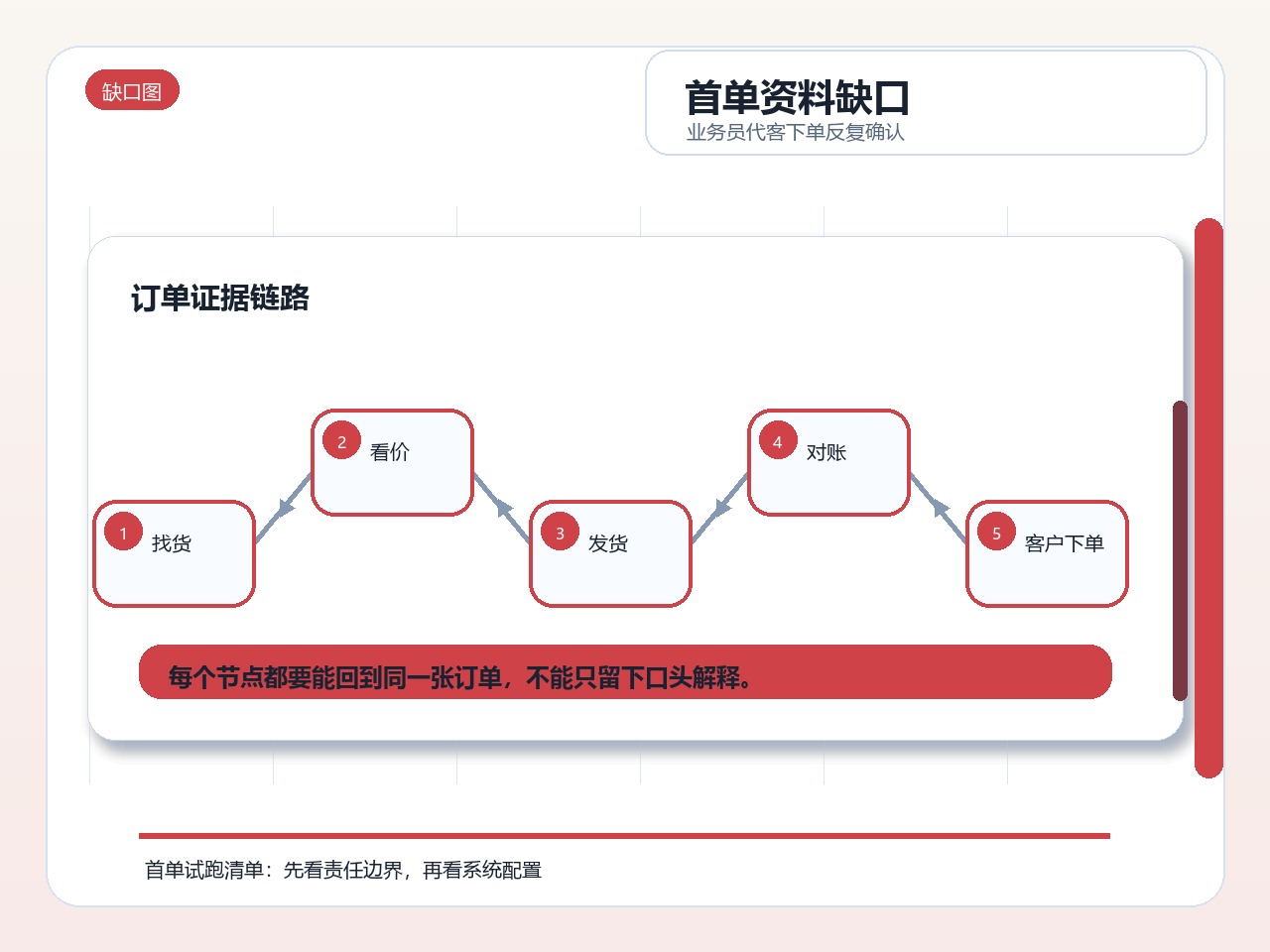
Task: Click the red banner 每个节点都要能回到同一张订单
Action: pyautogui.click(x=625, y=672)
